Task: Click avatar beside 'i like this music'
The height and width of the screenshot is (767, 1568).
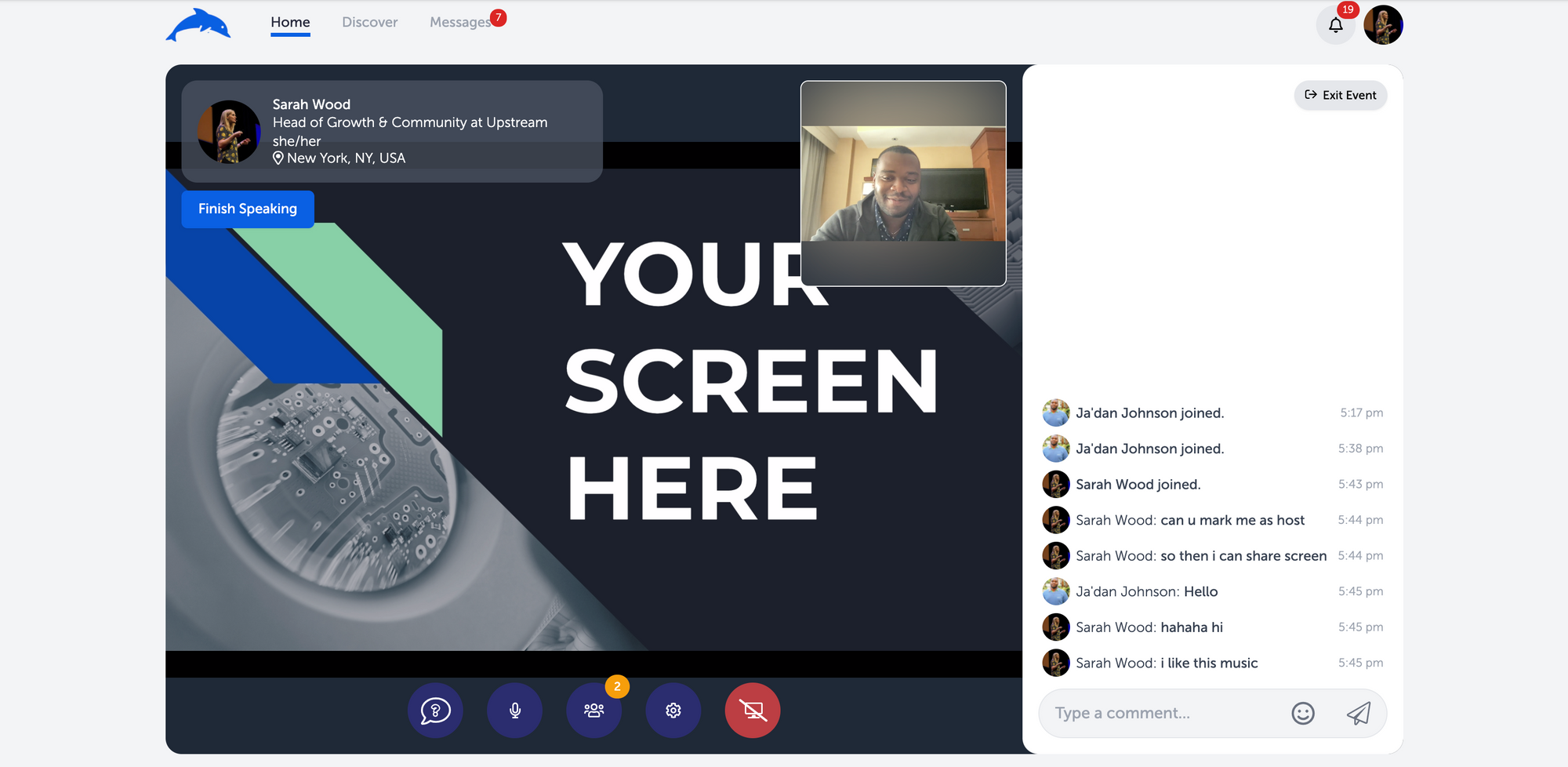Action: (x=1056, y=663)
